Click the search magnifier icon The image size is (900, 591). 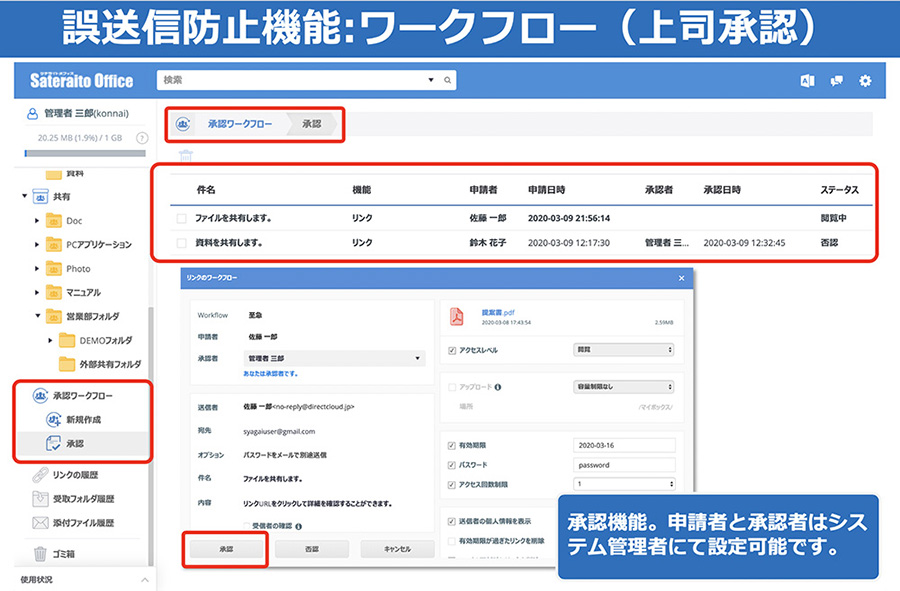447,80
